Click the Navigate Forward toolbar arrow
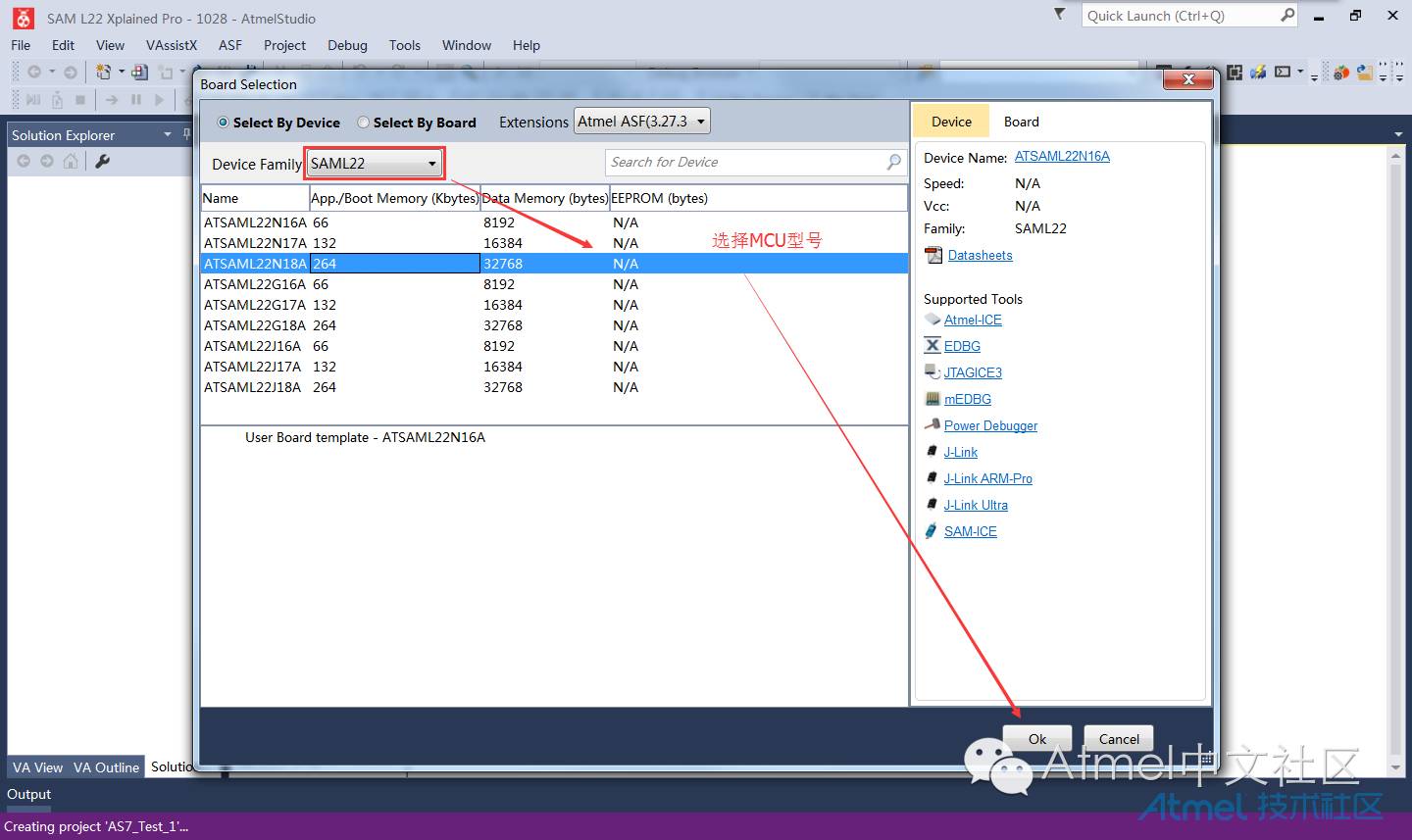This screenshot has width=1412, height=840. pyautogui.click(x=70, y=72)
